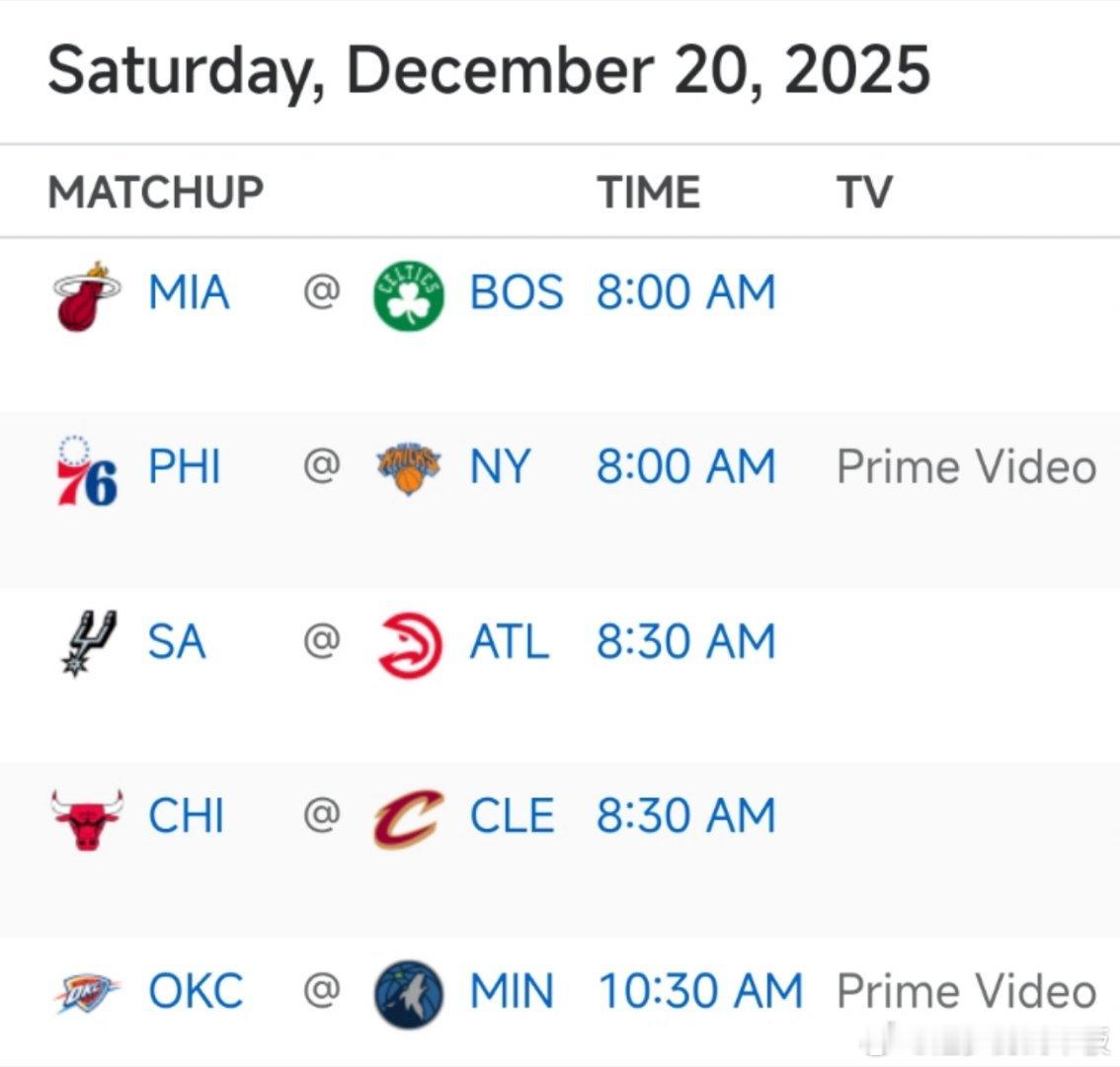The height and width of the screenshot is (1067, 1120).
Task: Click the 8:30 AM SA at ATL time
Action: tap(685, 642)
